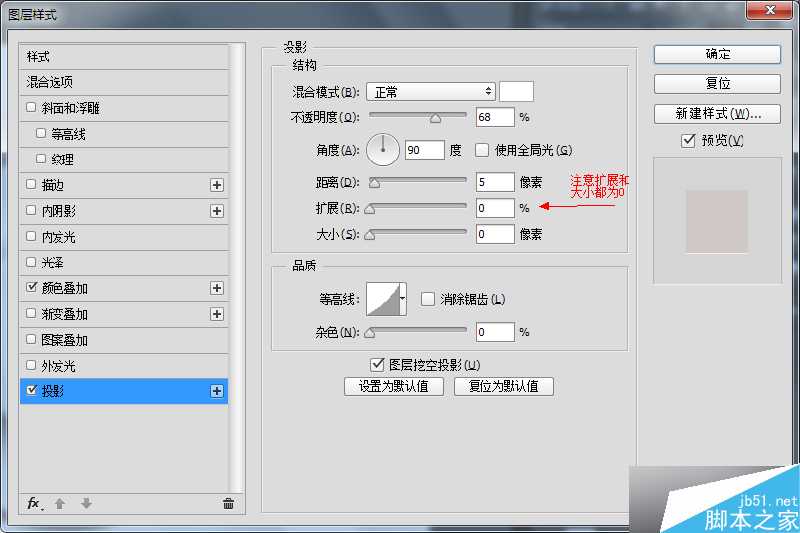Screen dimensions: 800x533
Task: Open the 等高线 contour picker arrow
Action: click(x=403, y=299)
